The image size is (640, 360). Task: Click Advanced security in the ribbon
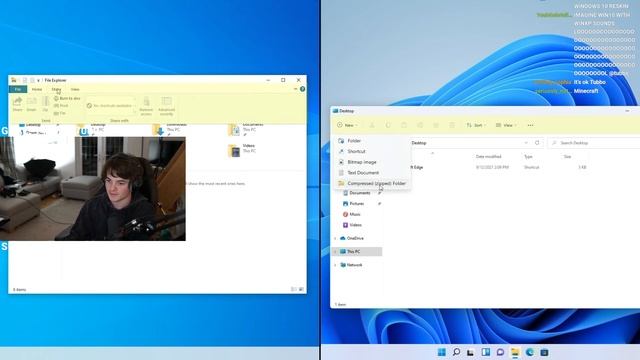(x=167, y=106)
